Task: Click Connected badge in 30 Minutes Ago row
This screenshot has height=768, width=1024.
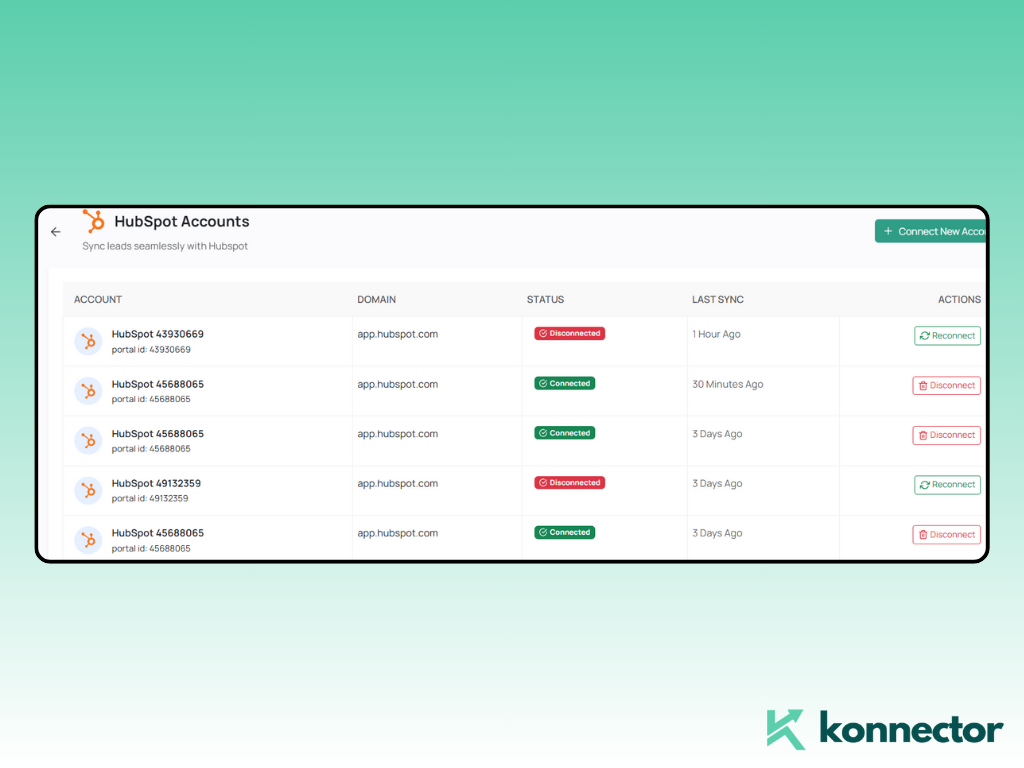Action: [x=564, y=383]
